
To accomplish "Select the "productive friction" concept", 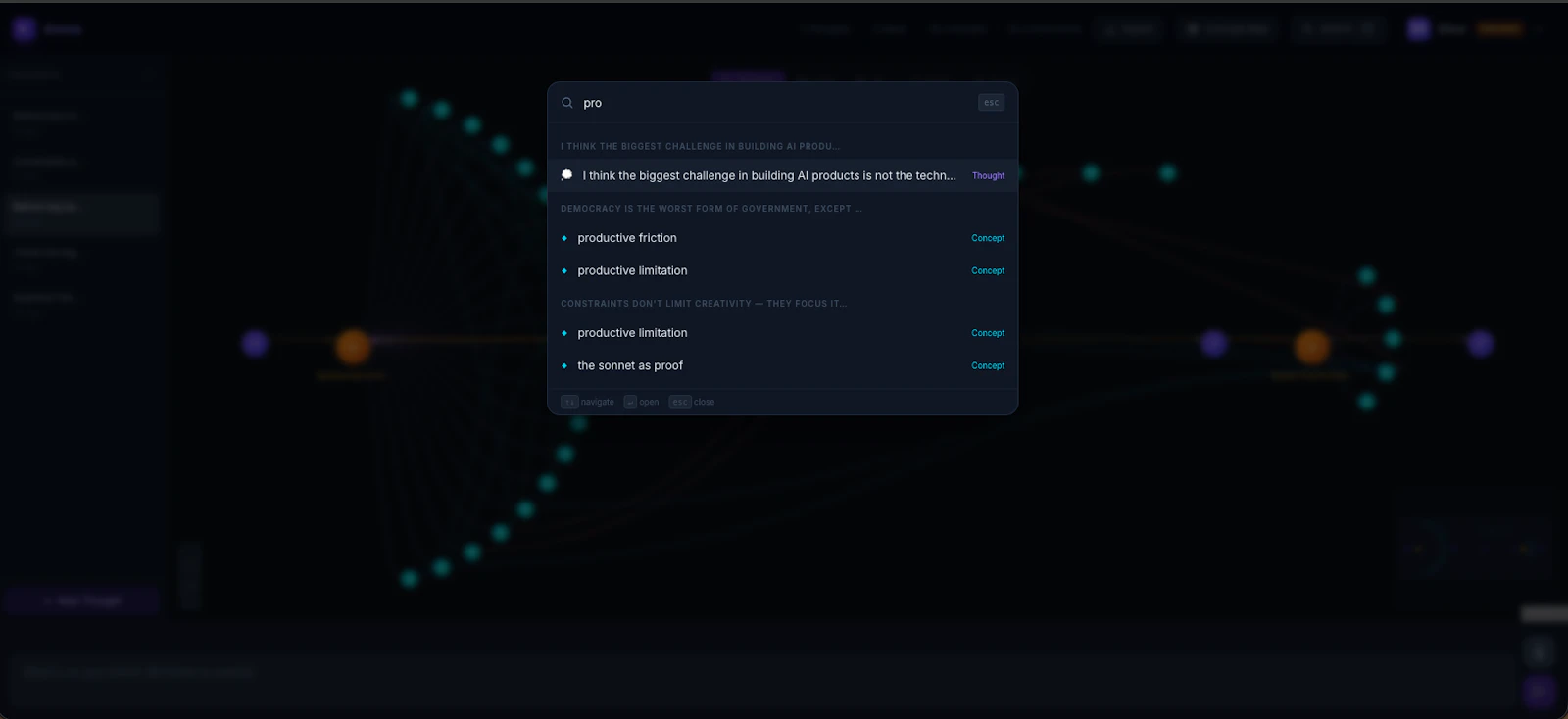I will pyautogui.click(x=782, y=238).
